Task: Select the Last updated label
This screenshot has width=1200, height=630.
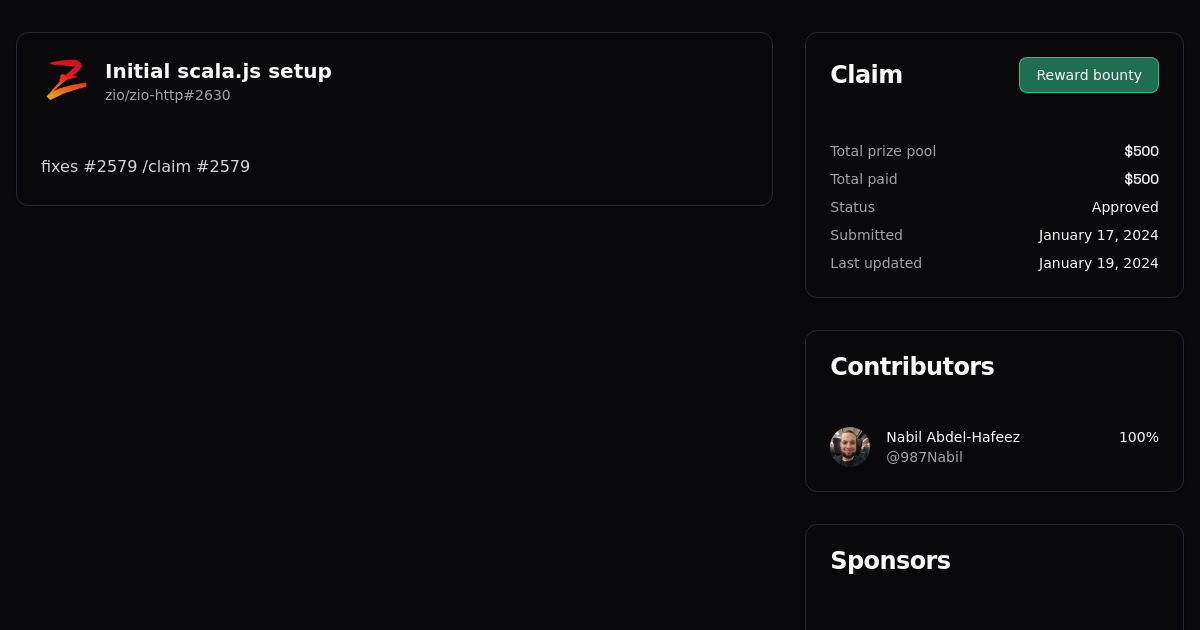Action: [x=876, y=263]
